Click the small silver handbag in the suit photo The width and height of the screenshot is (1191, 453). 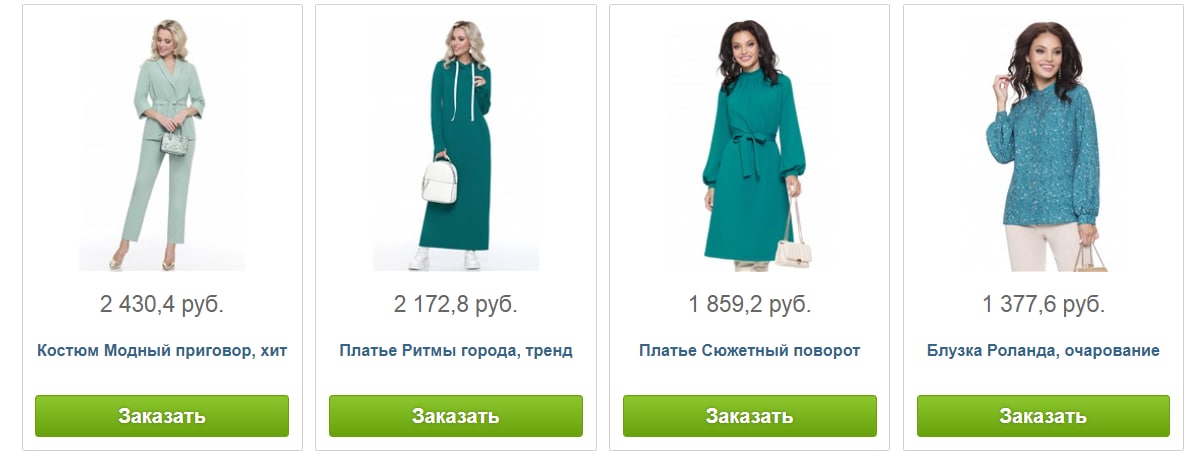click(x=174, y=142)
